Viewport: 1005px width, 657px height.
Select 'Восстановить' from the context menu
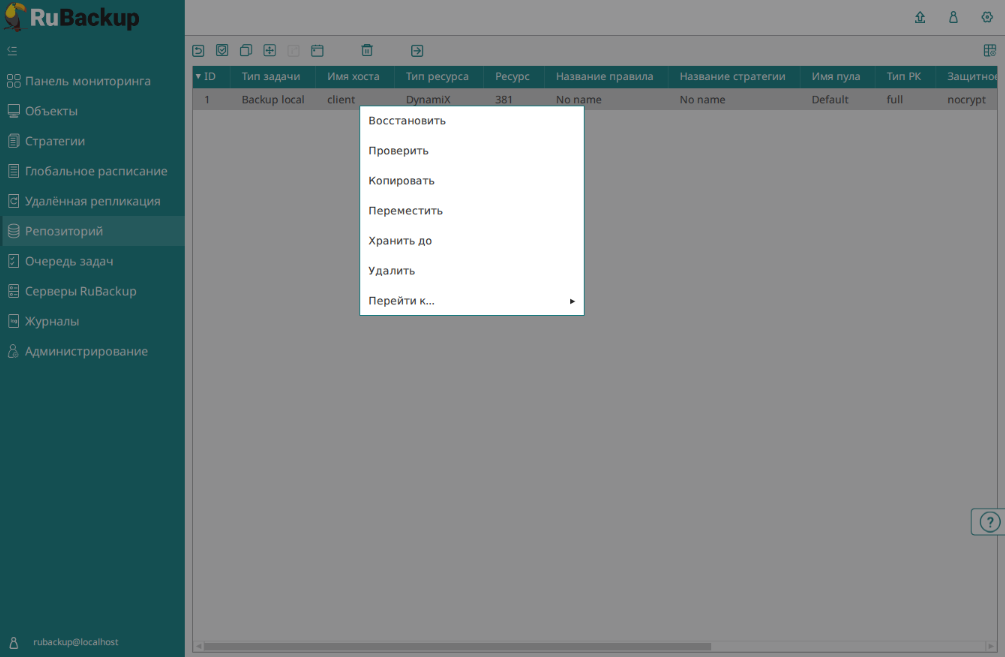tap(407, 121)
